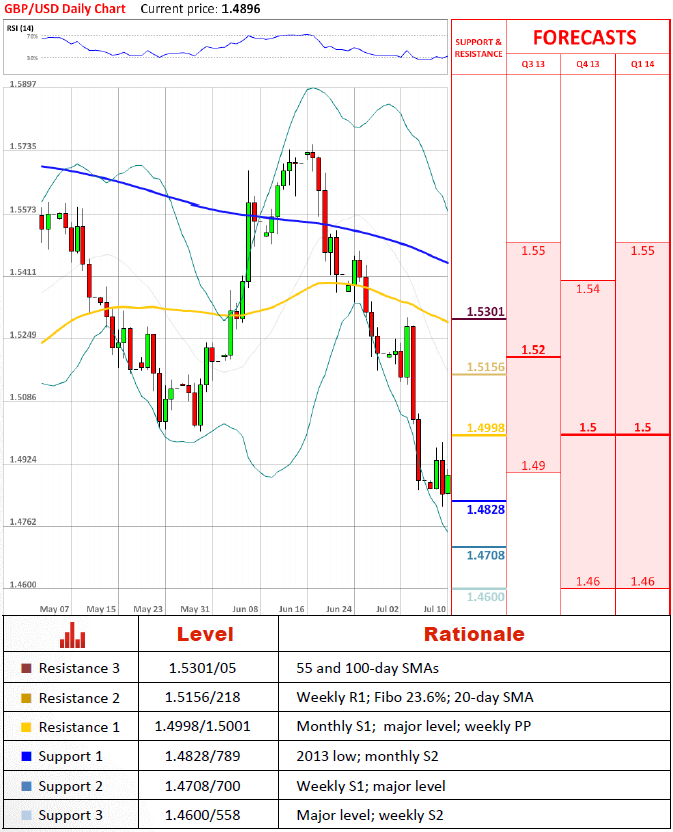Image resolution: width=673 pixels, height=832 pixels.
Task: Click the Q4 13 low forecast 1.46
Action: pyautogui.click(x=588, y=582)
